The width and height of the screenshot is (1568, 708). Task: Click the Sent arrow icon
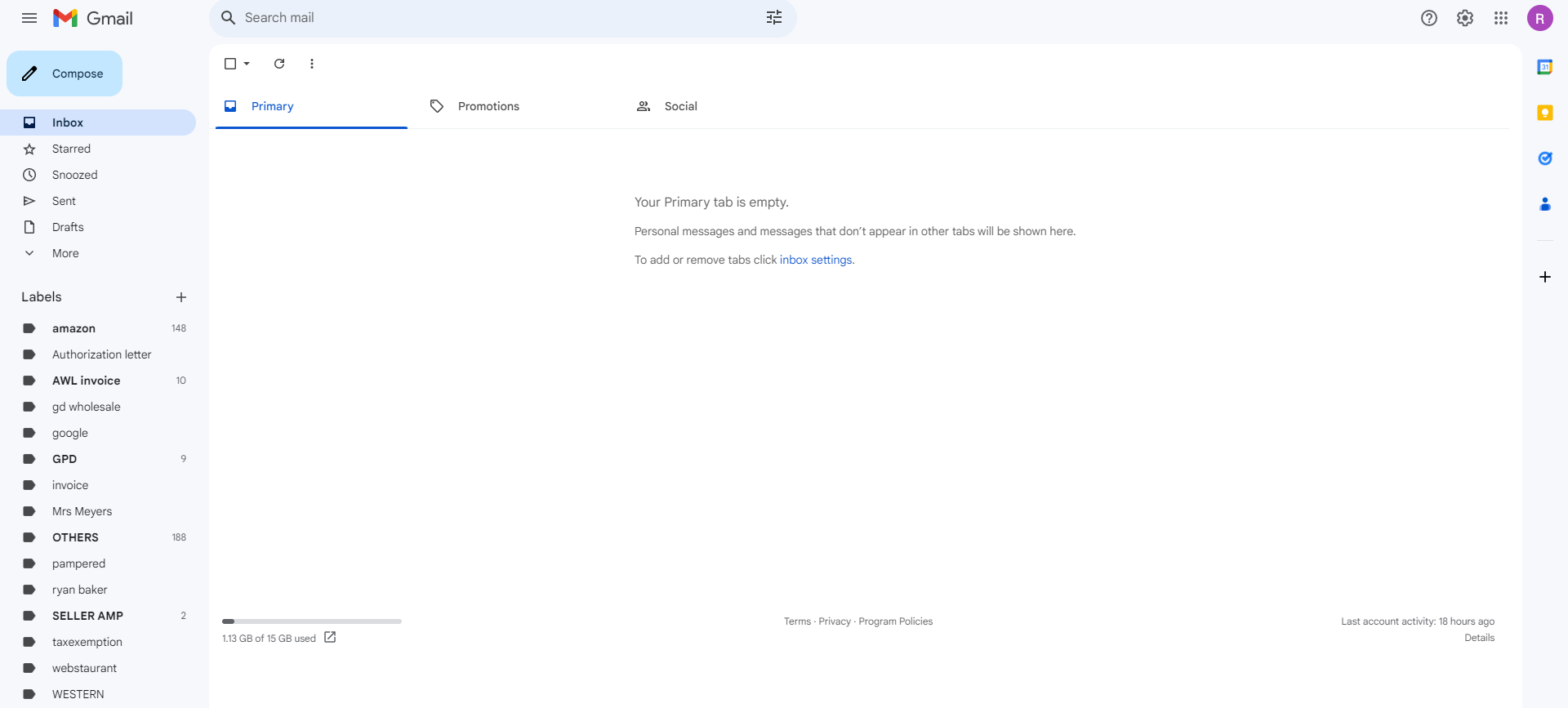tap(29, 201)
